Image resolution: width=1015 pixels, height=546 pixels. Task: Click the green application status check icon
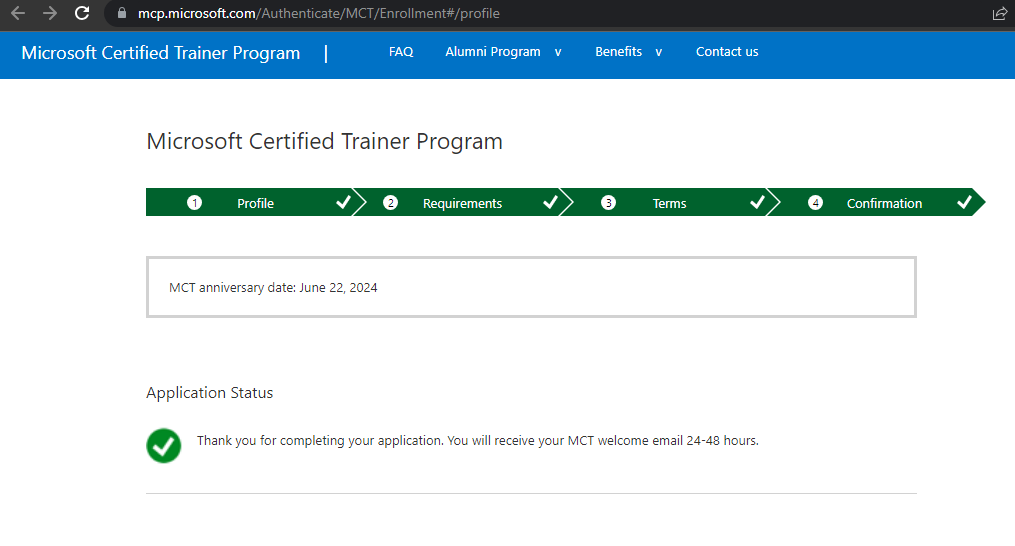164,446
